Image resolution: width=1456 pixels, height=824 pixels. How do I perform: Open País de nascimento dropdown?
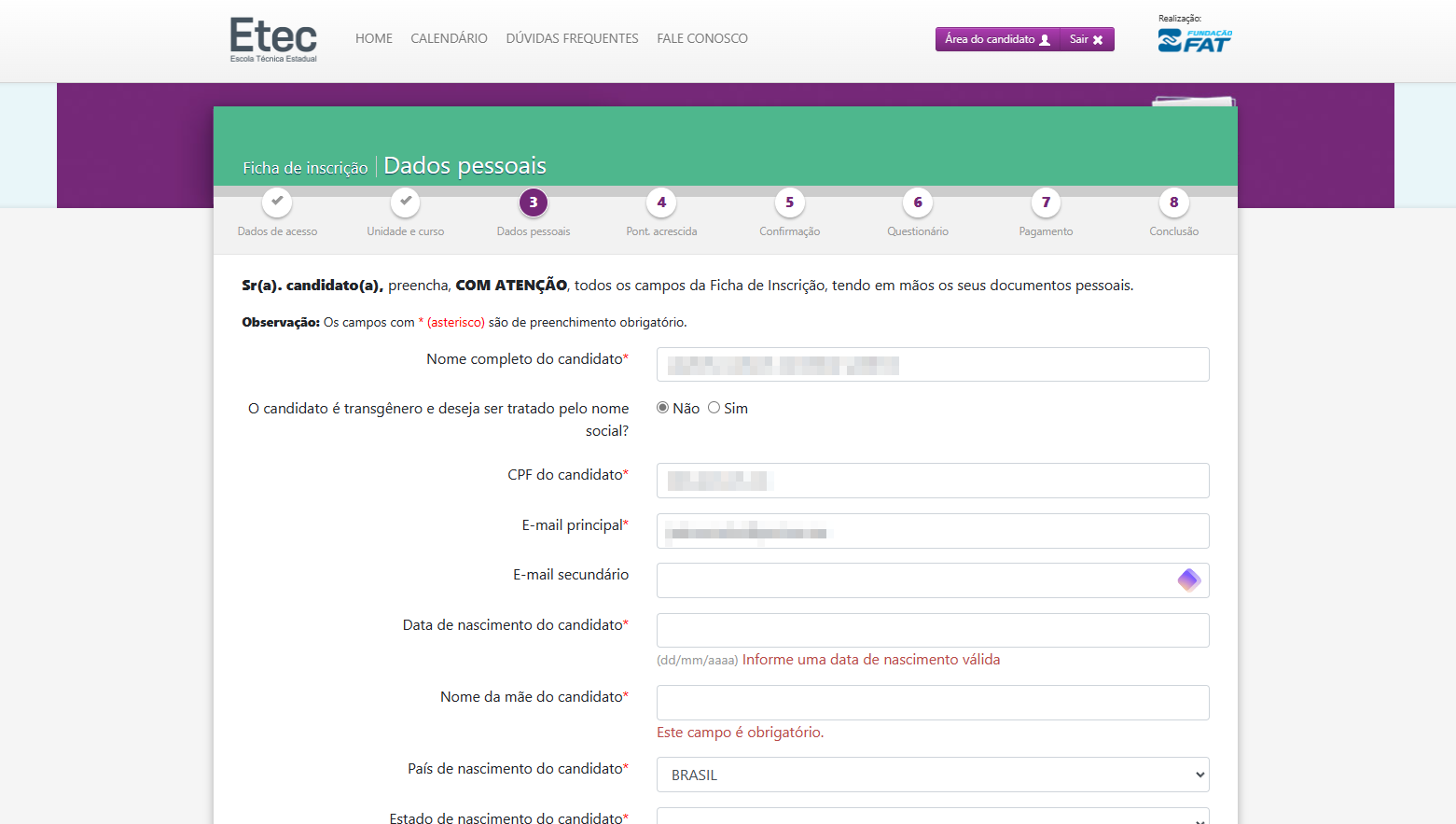pos(933,775)
